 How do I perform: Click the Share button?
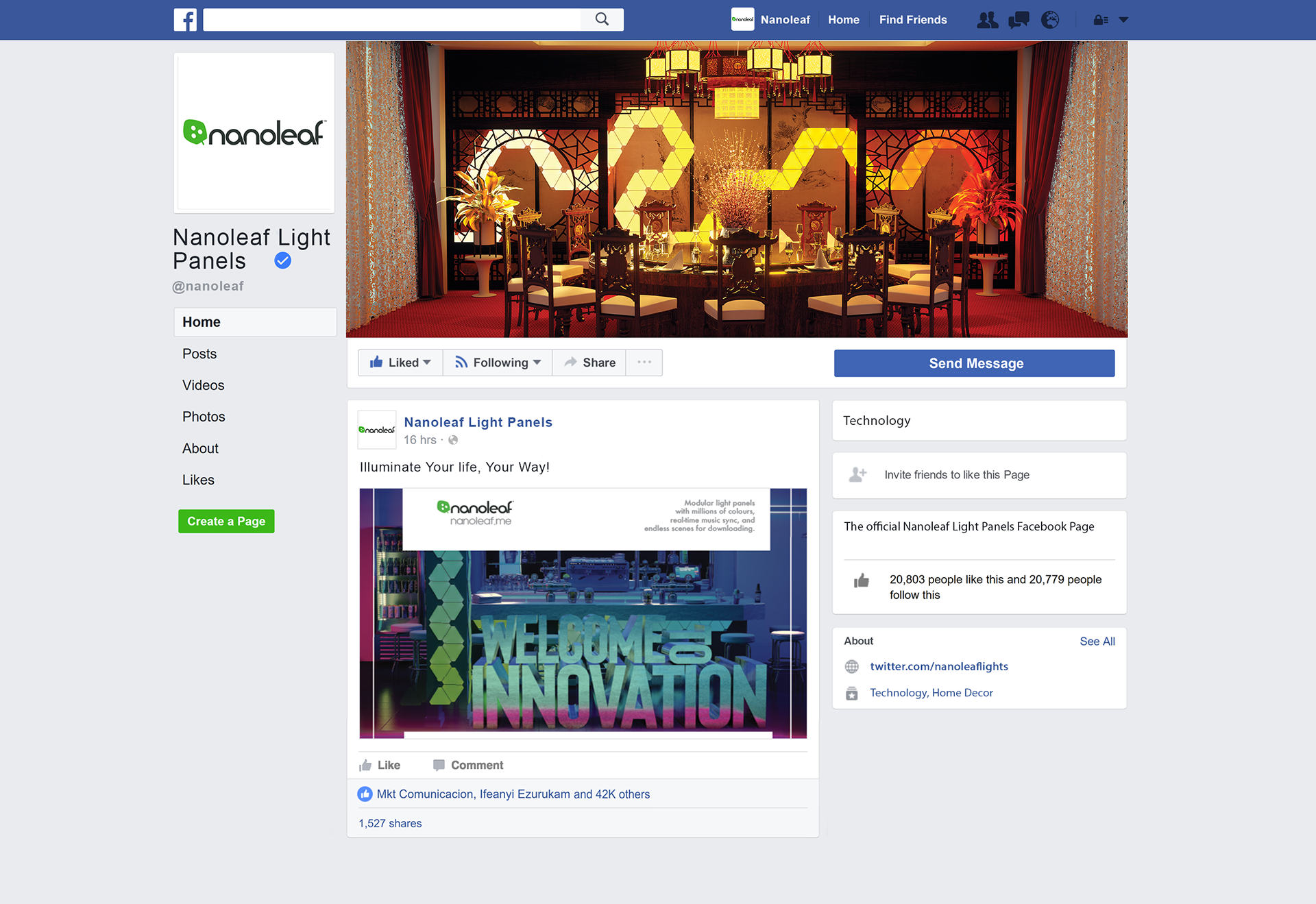589,363
